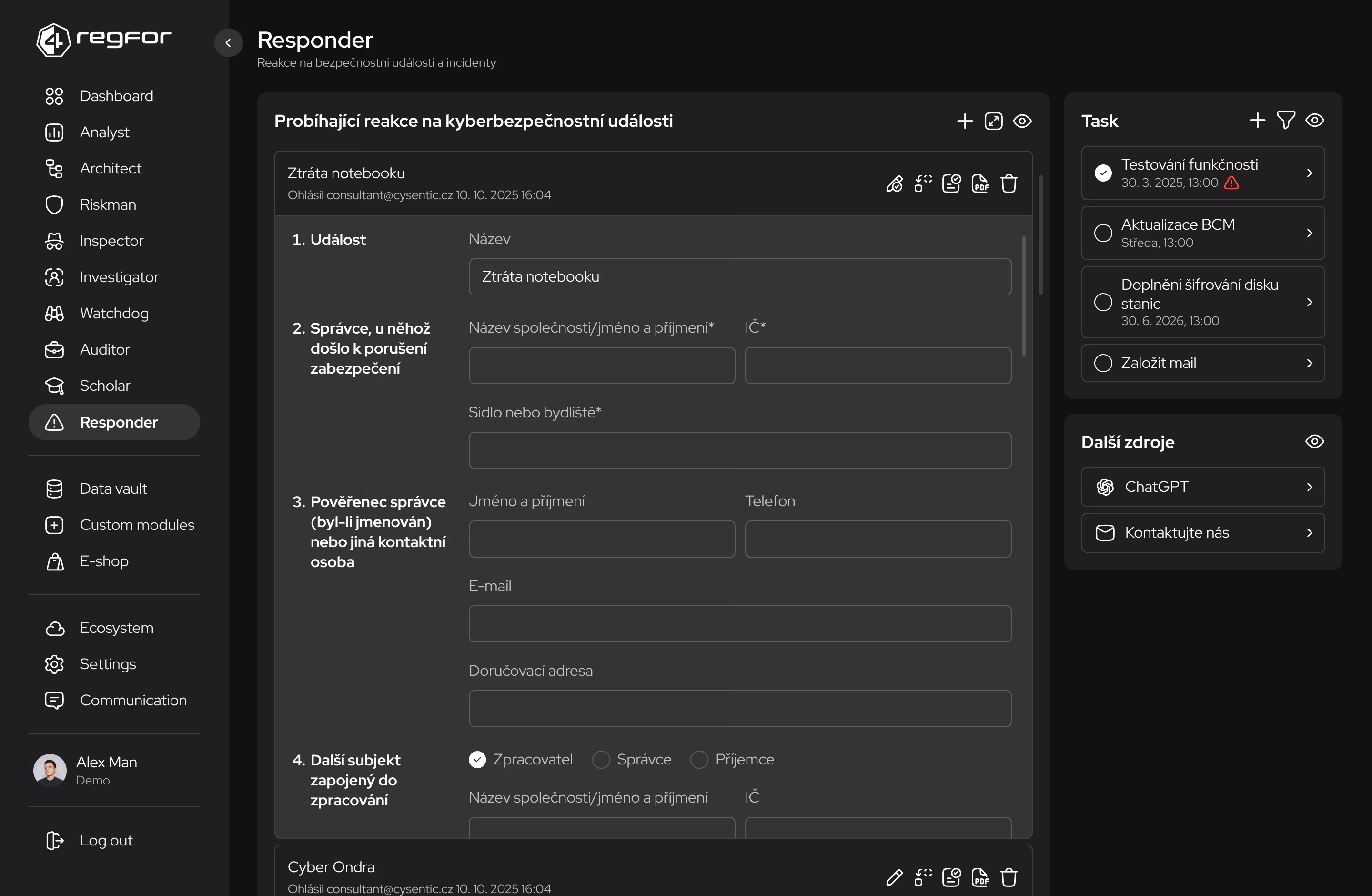Image resolution: width=1372 pixels, height=896 pixels.
Task: Click the pencil edit icon for Cyber Ondra
Action: pyautogui.click(x=894, y=877)
